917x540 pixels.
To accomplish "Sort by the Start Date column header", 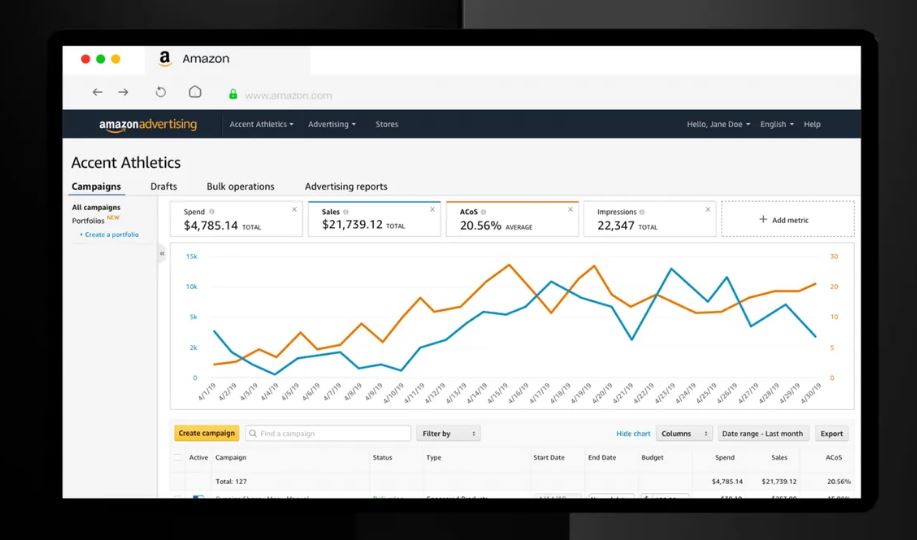I will [x=549, y=458].
